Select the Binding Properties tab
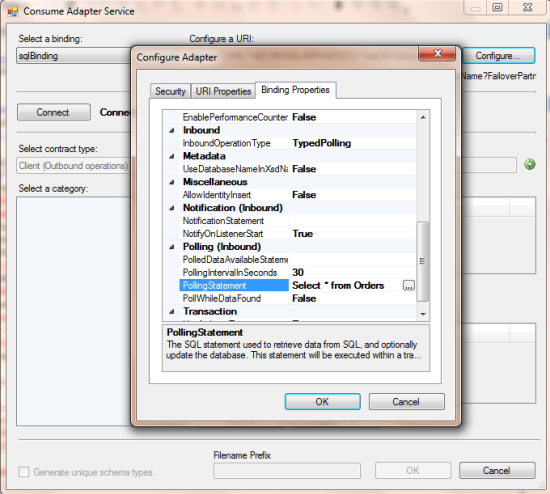Screen dimensions: 550x494 (x=295, y=90)
